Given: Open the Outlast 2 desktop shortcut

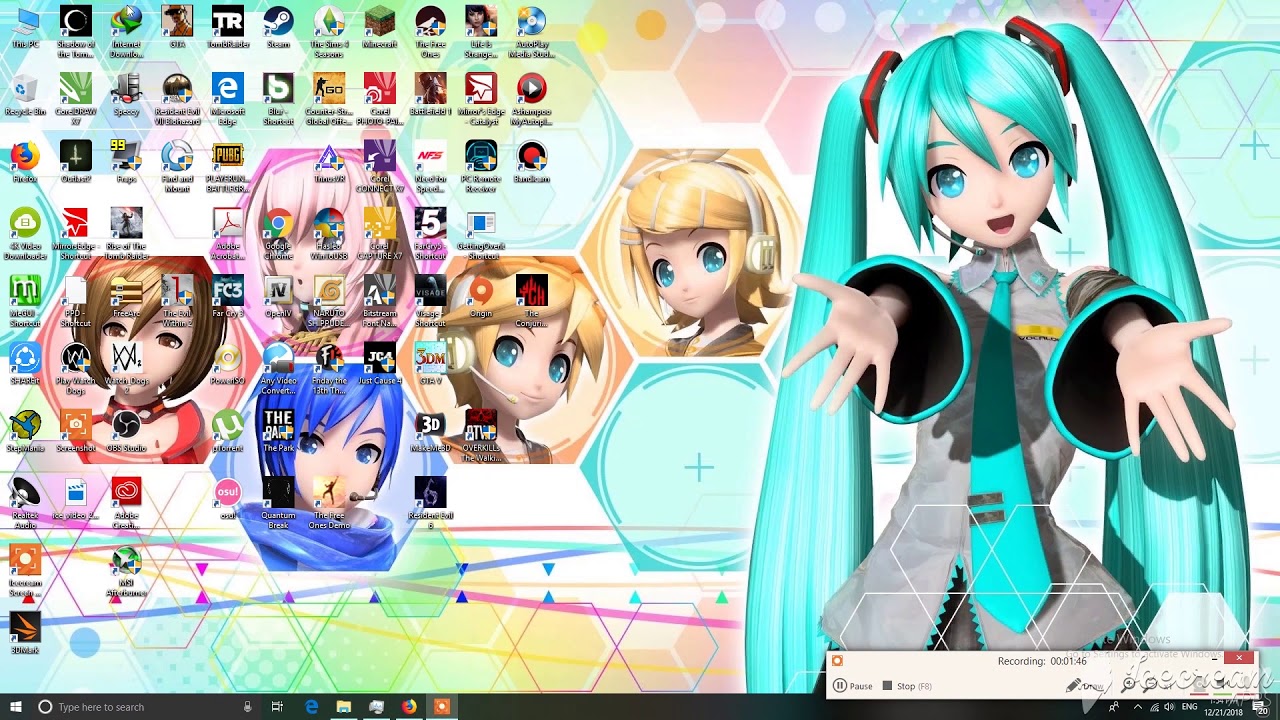Looking at the screenshot, I should tap(76, 162).
